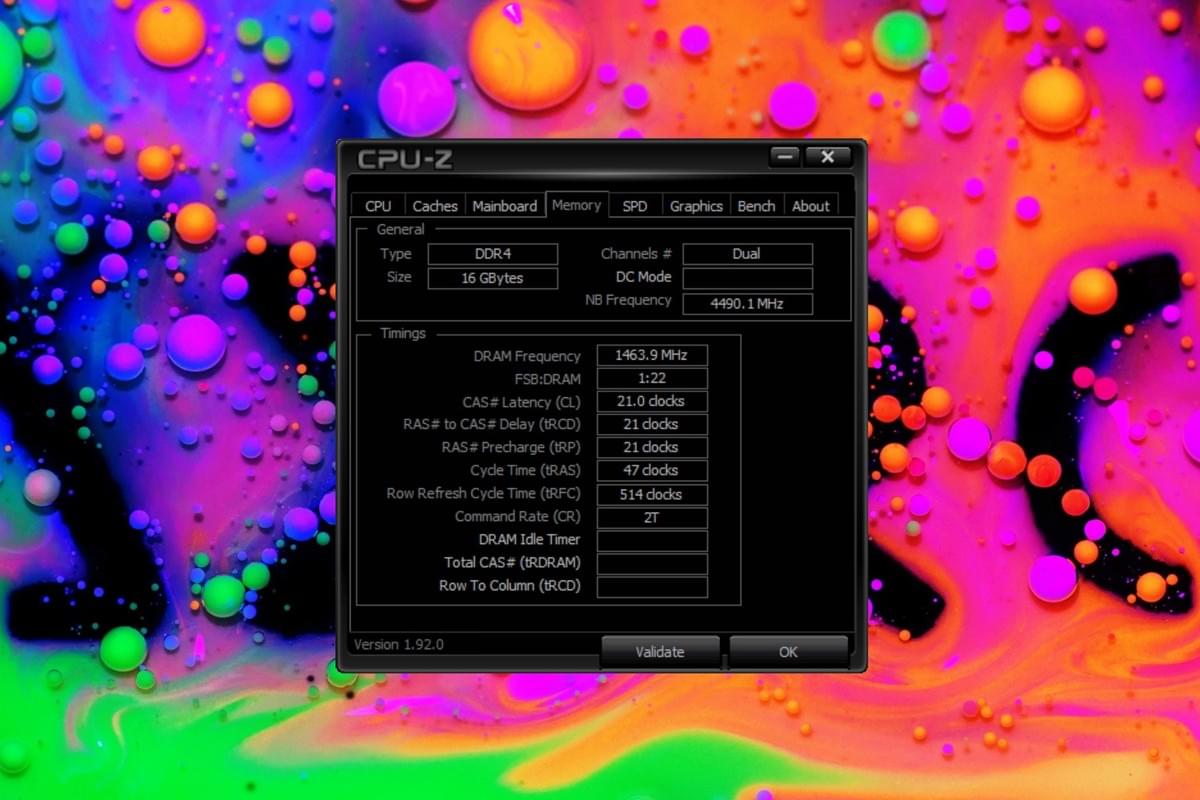Click the Command Rate value 2T
The width and height of the screenshot is (1200, 800).
pyautogui.click(x=652, y=517)
